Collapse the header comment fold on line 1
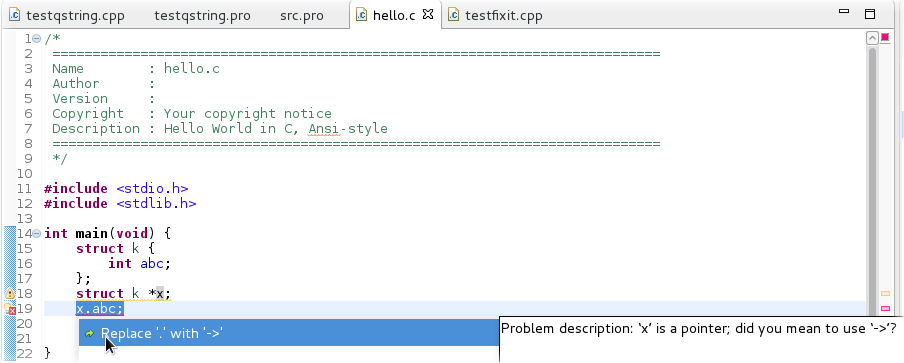Image resolution: width=904 pixels, height=363 pixels. pos(36,39)
